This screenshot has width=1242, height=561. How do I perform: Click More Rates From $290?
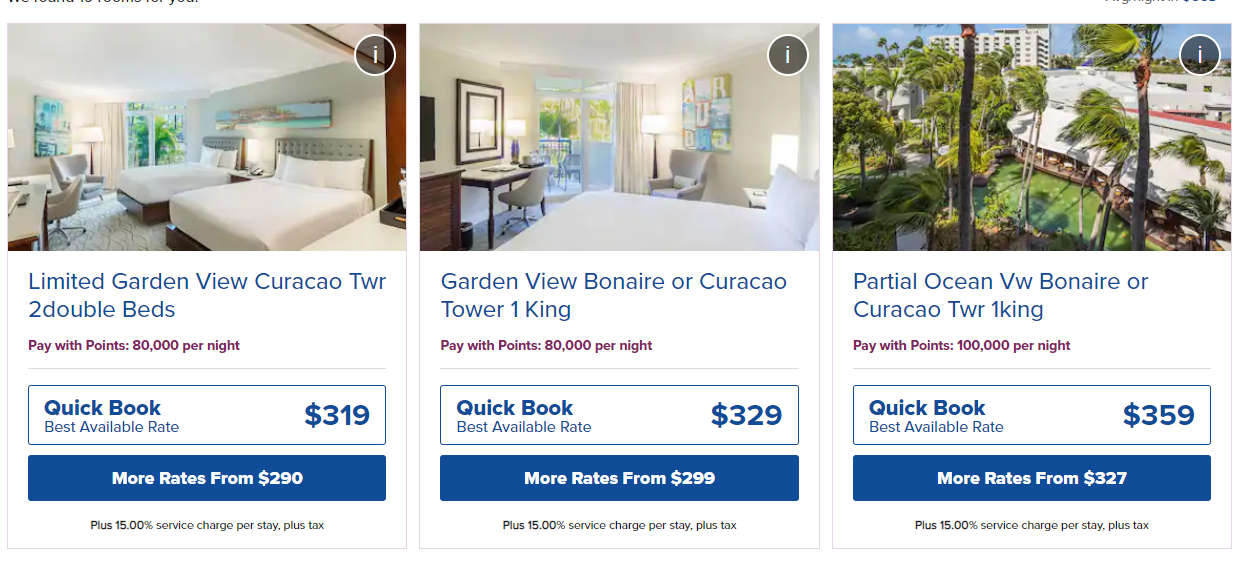[207, 478]
